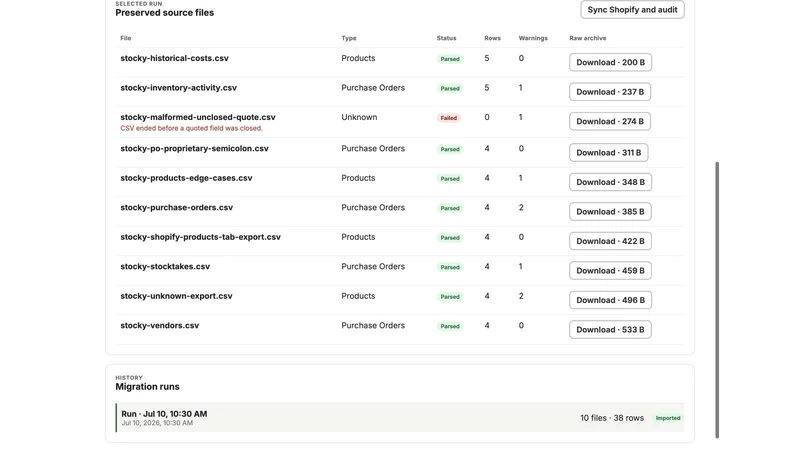
Task: Click the Migration runs heading
Action: (147, 387)
